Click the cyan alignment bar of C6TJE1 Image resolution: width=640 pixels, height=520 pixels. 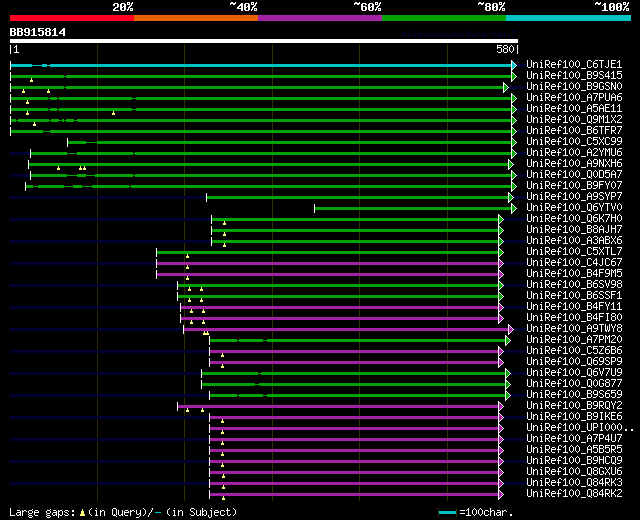coord(261,65)
